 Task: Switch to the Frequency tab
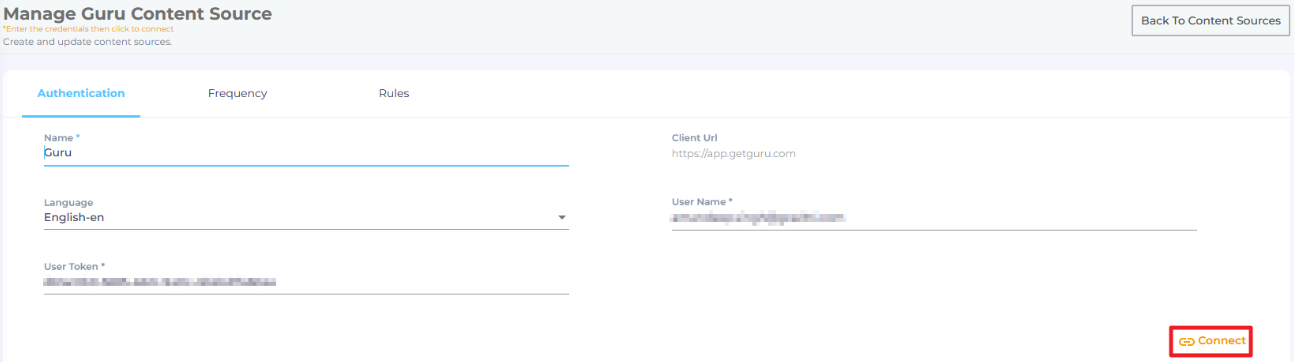tap(237, 94)
